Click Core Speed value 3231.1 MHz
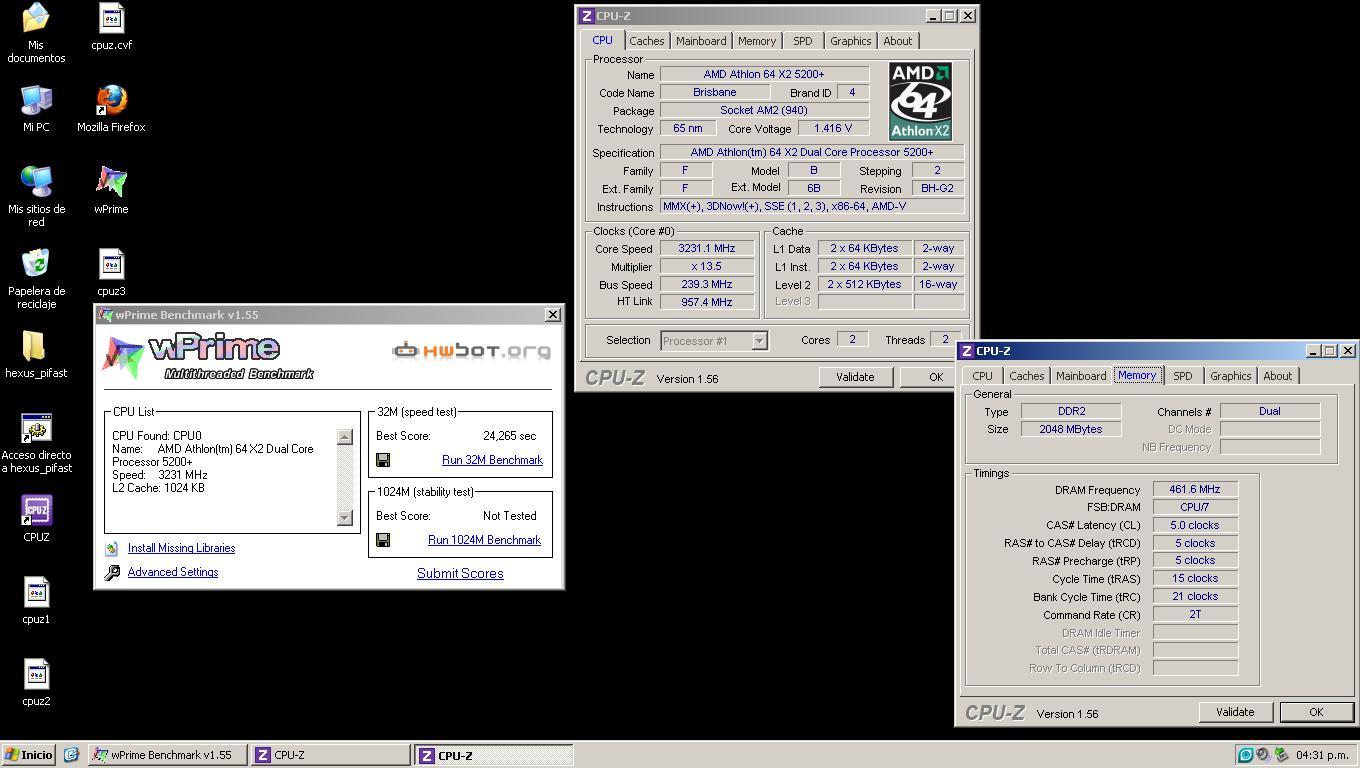The height and width of the screenshot is (768, 1360). click(706, 248)
